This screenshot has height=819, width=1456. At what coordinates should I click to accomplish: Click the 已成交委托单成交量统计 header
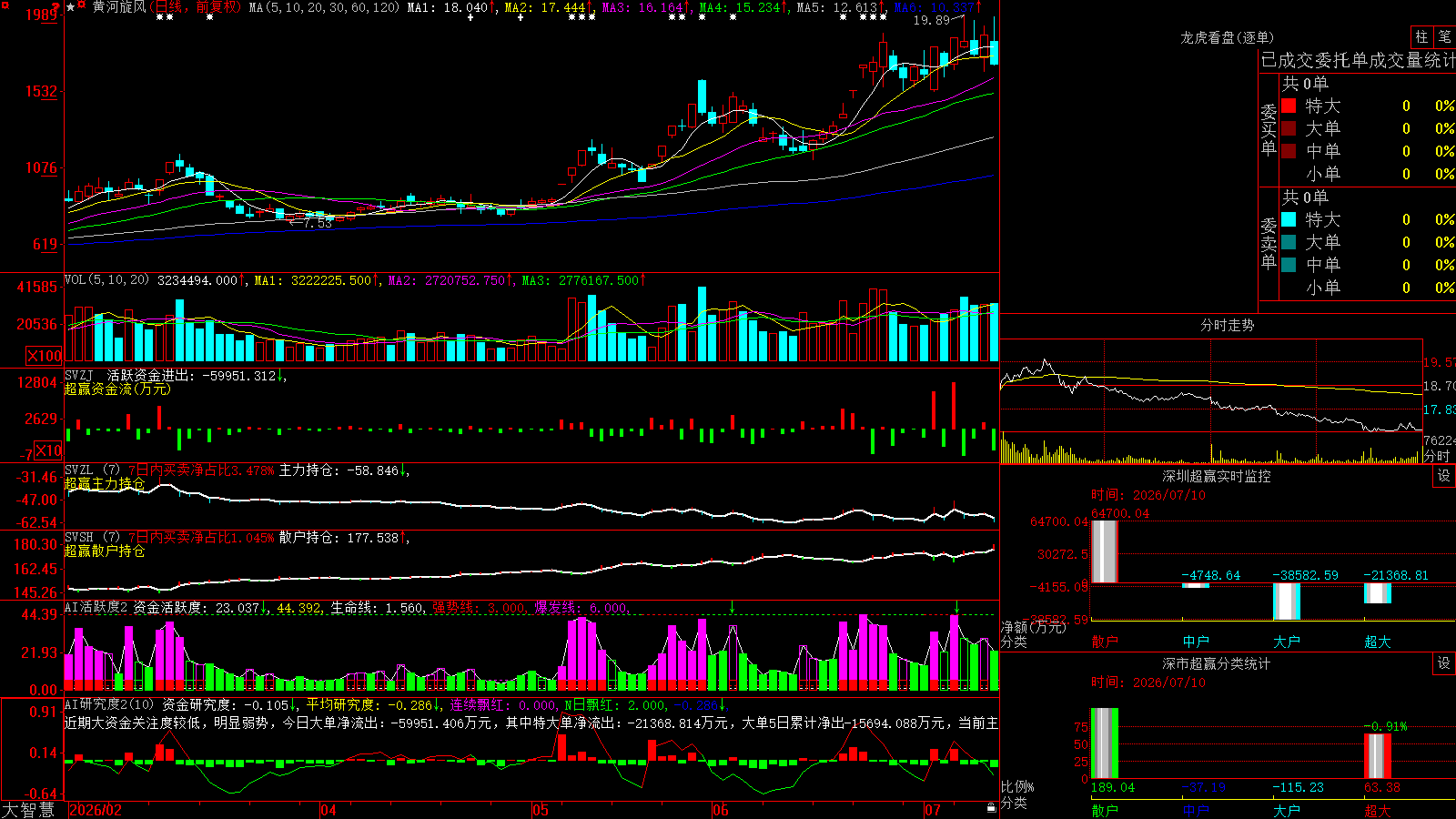click(1358, 60)
